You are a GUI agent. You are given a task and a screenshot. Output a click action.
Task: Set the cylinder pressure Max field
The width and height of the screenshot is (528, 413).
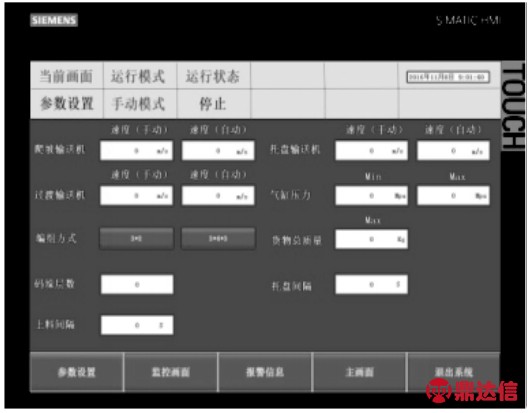453,195
